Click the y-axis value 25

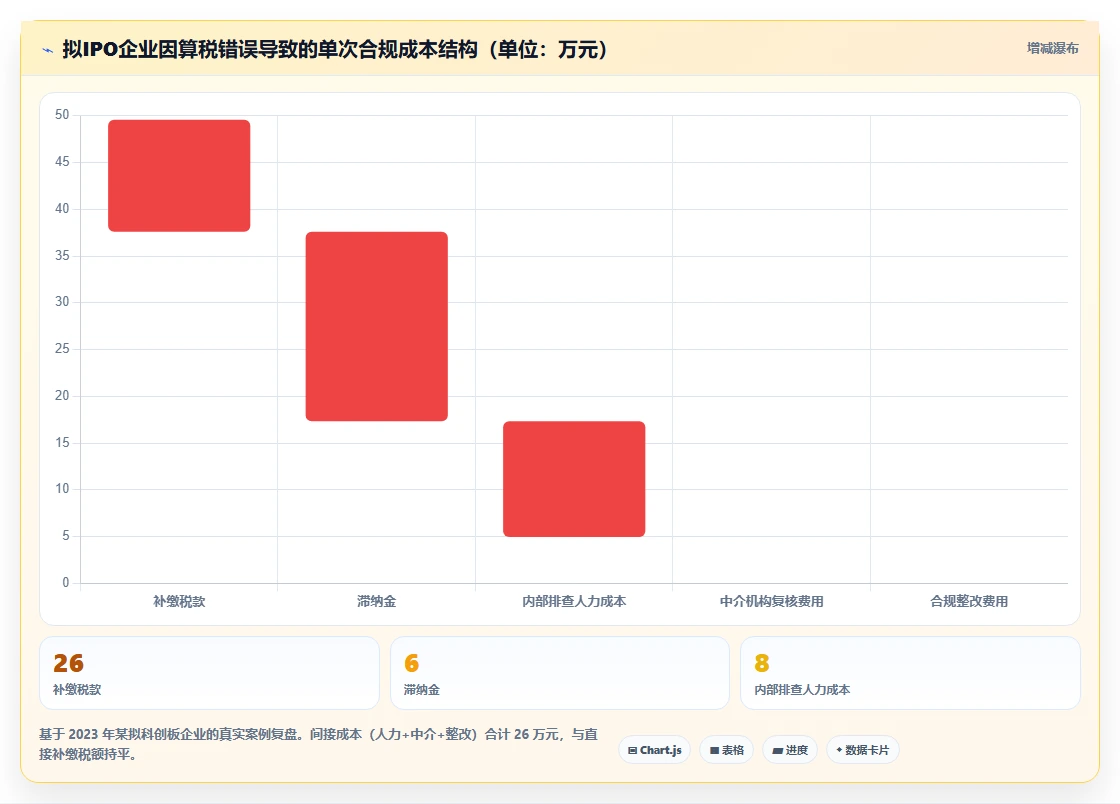pyautogui.click(x=62, y=348)
